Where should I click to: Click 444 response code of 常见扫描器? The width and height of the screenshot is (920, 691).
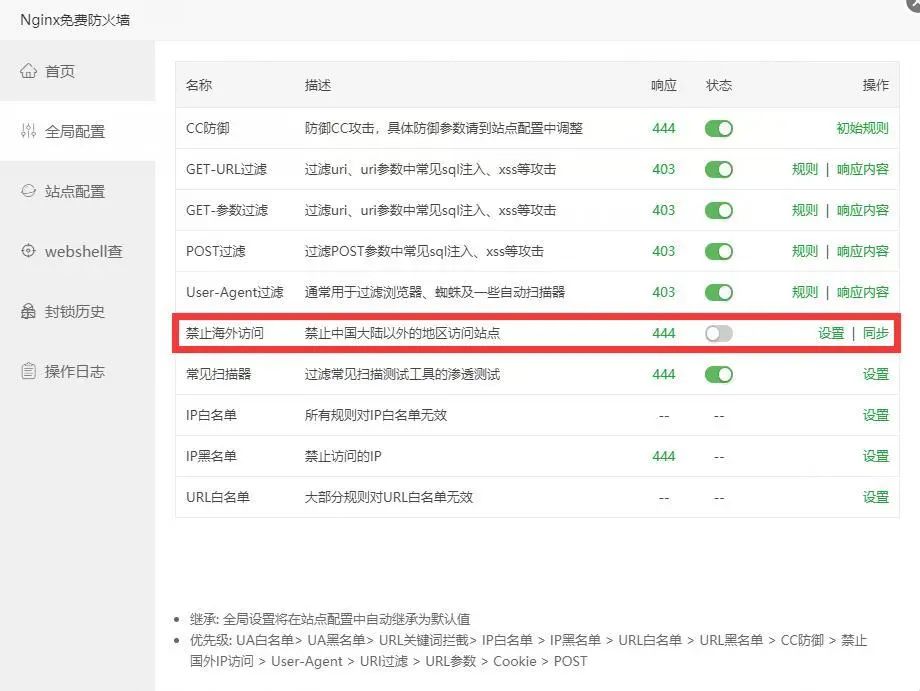664,374
